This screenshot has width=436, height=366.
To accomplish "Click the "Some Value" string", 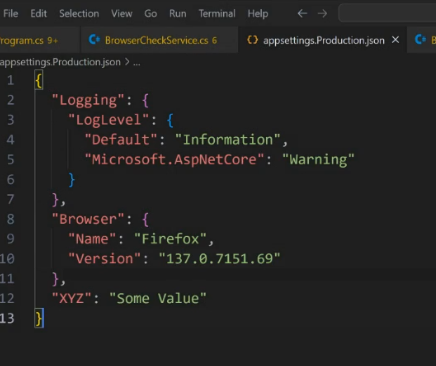I will click(x=158, y=298).
